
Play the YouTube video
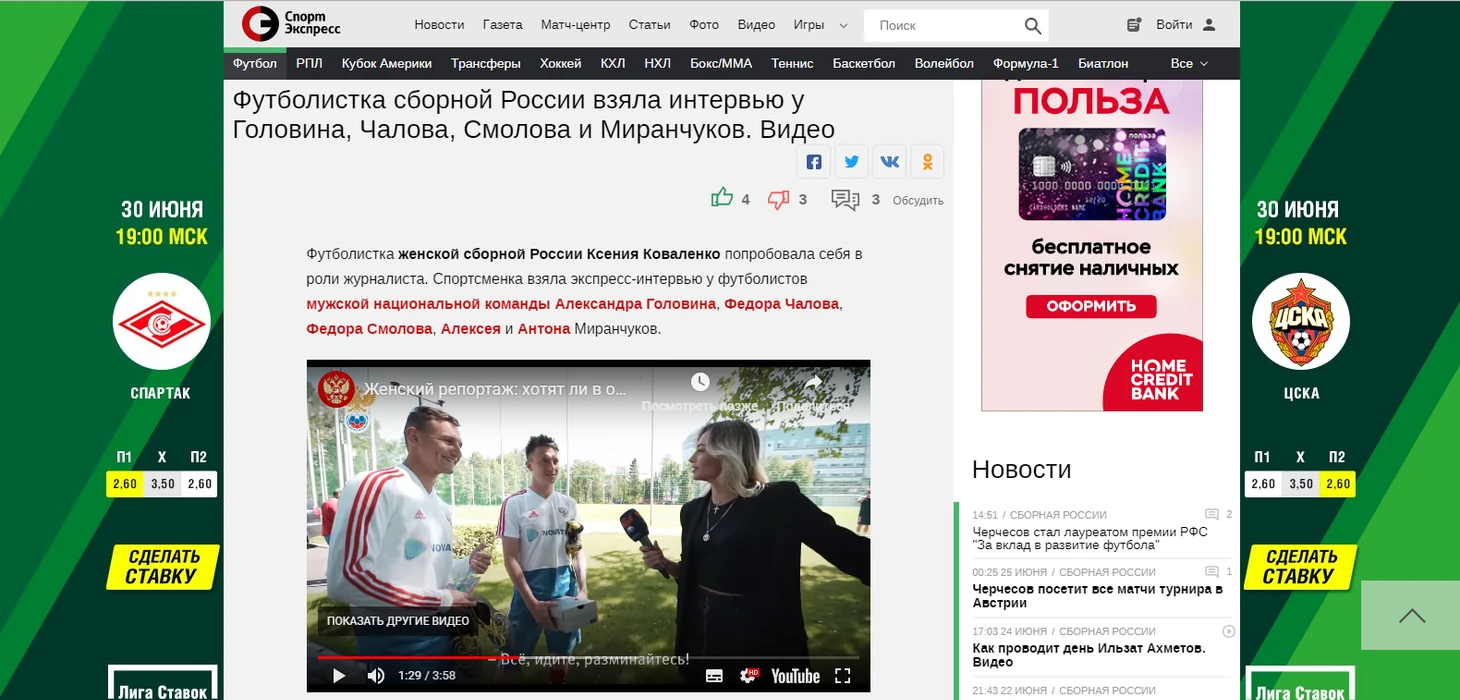339,676
